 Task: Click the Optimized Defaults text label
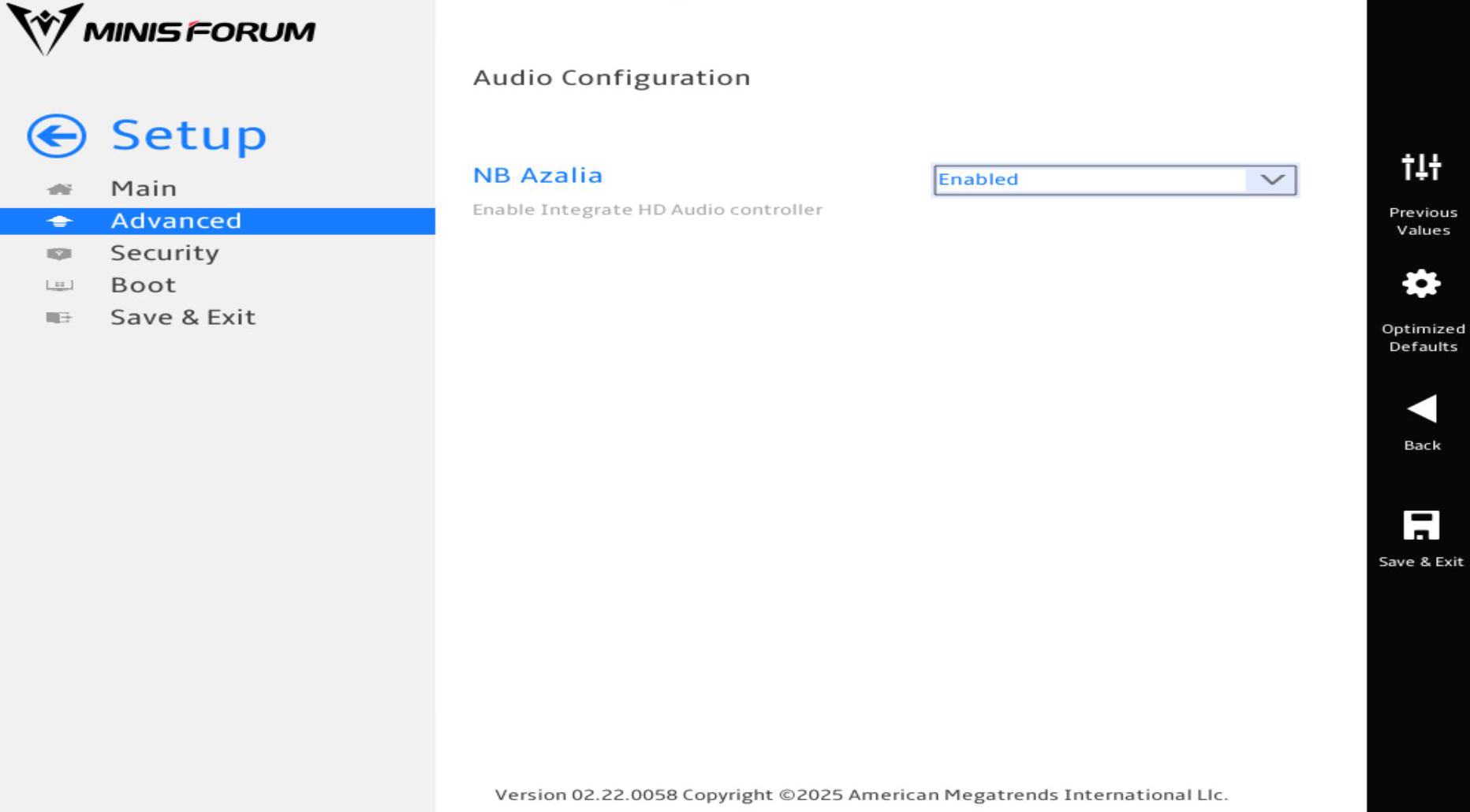coord(1423,337)
